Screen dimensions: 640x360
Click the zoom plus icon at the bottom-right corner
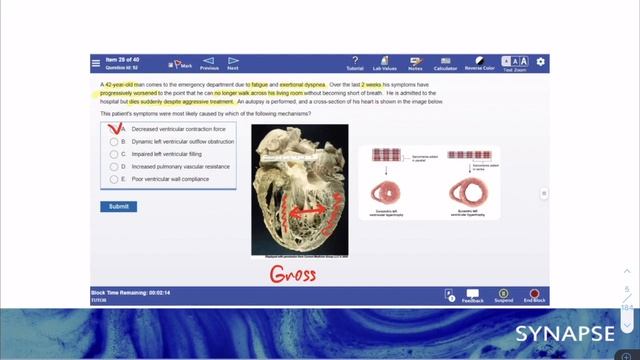point(627,356)
